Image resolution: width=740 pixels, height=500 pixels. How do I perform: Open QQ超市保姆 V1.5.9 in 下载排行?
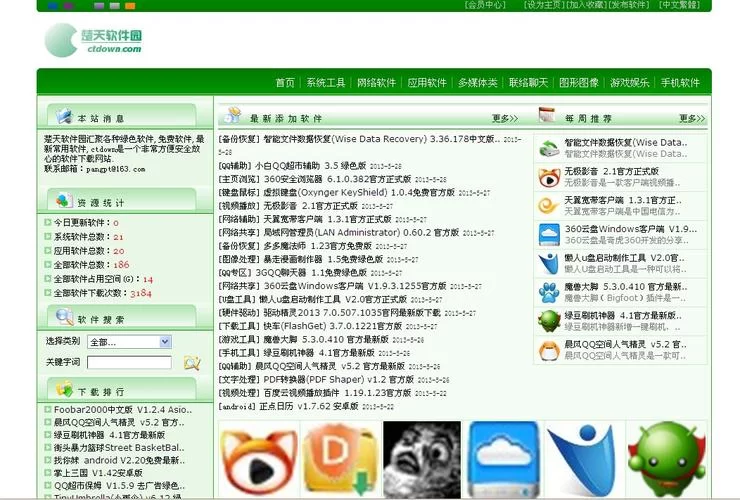(x=119, y=485)
